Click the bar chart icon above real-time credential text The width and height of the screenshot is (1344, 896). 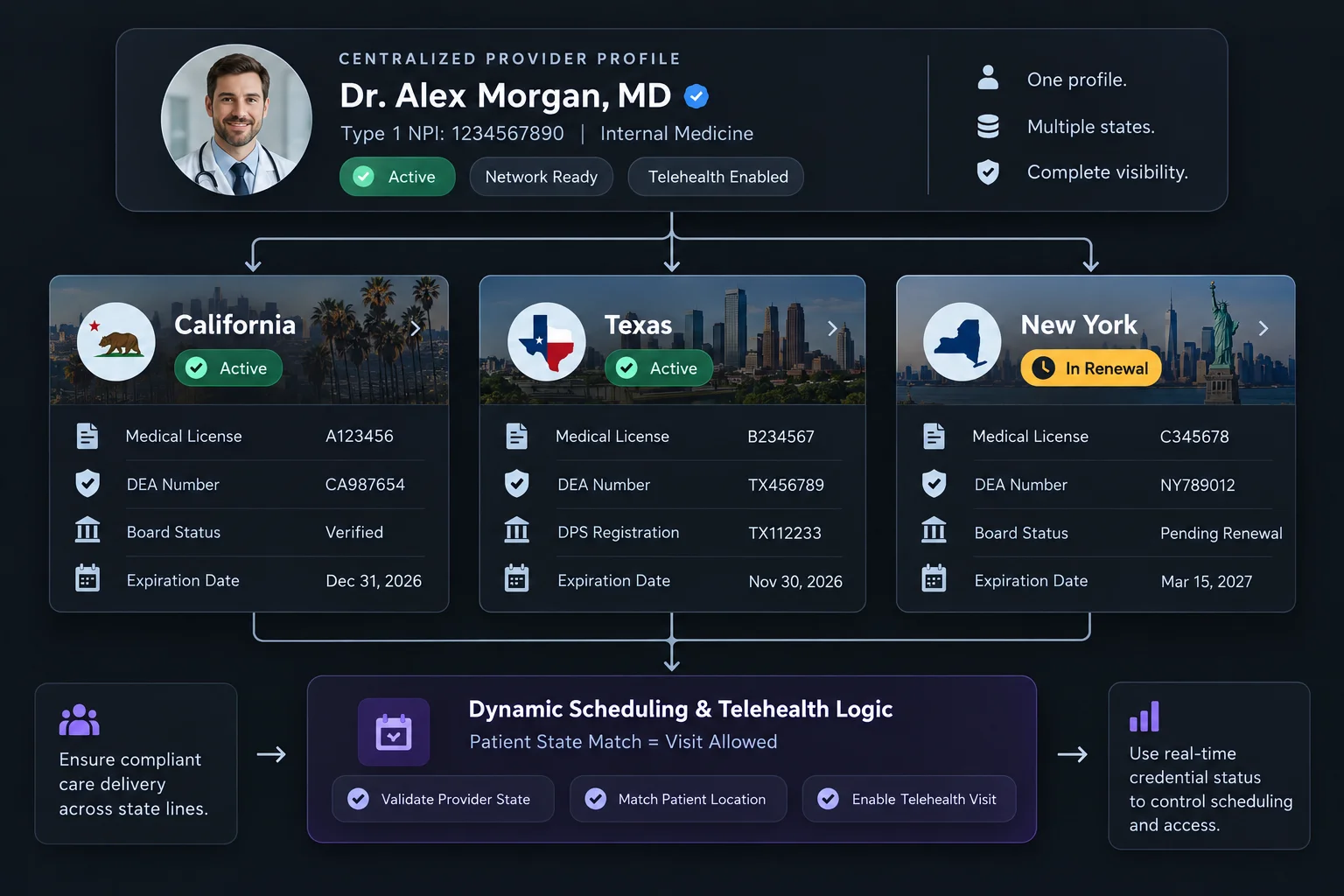1144,717
